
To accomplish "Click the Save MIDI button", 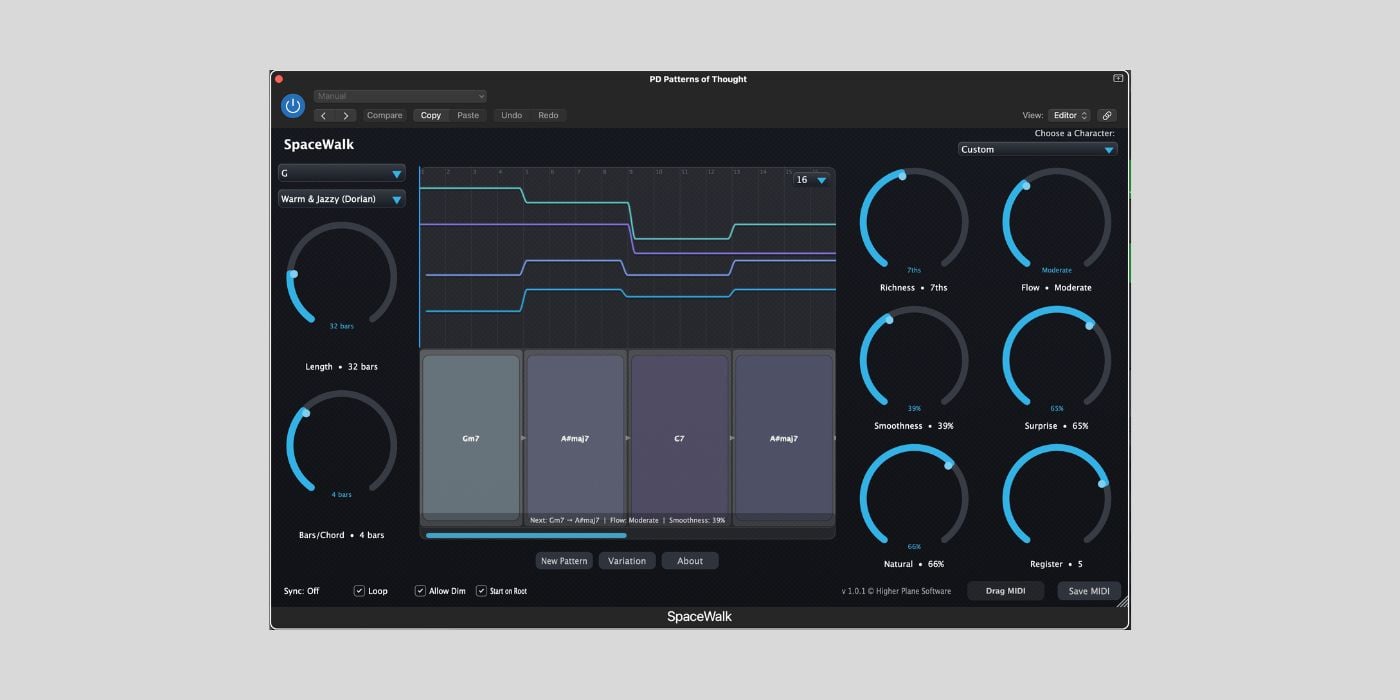I will [x=1088, y=591].
